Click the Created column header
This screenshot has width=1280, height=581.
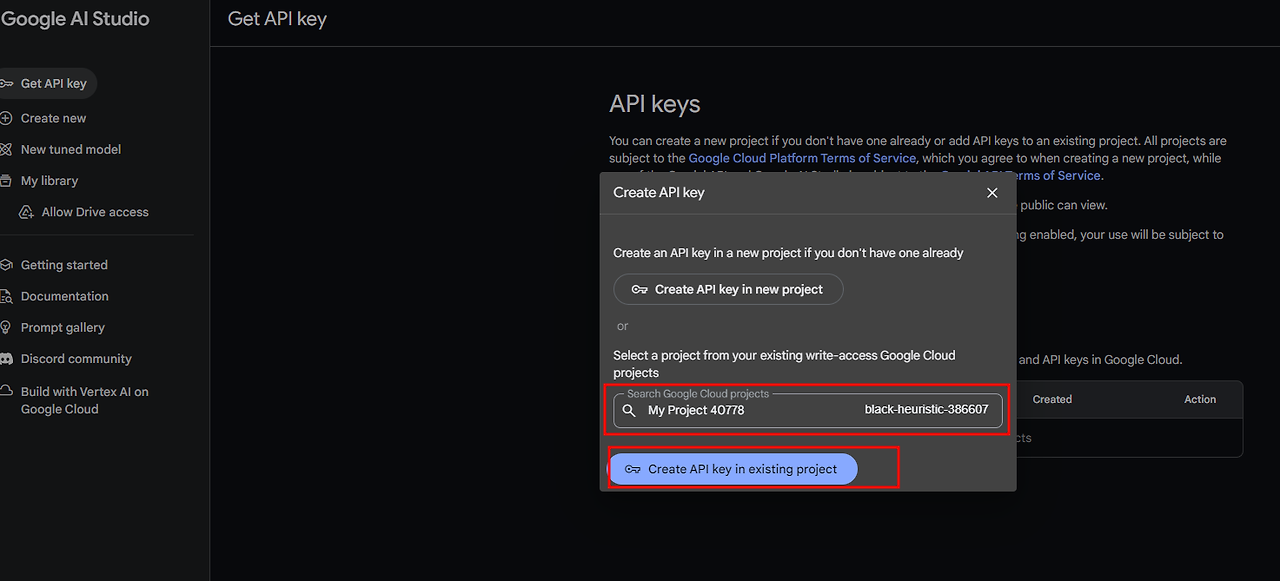1052,399
